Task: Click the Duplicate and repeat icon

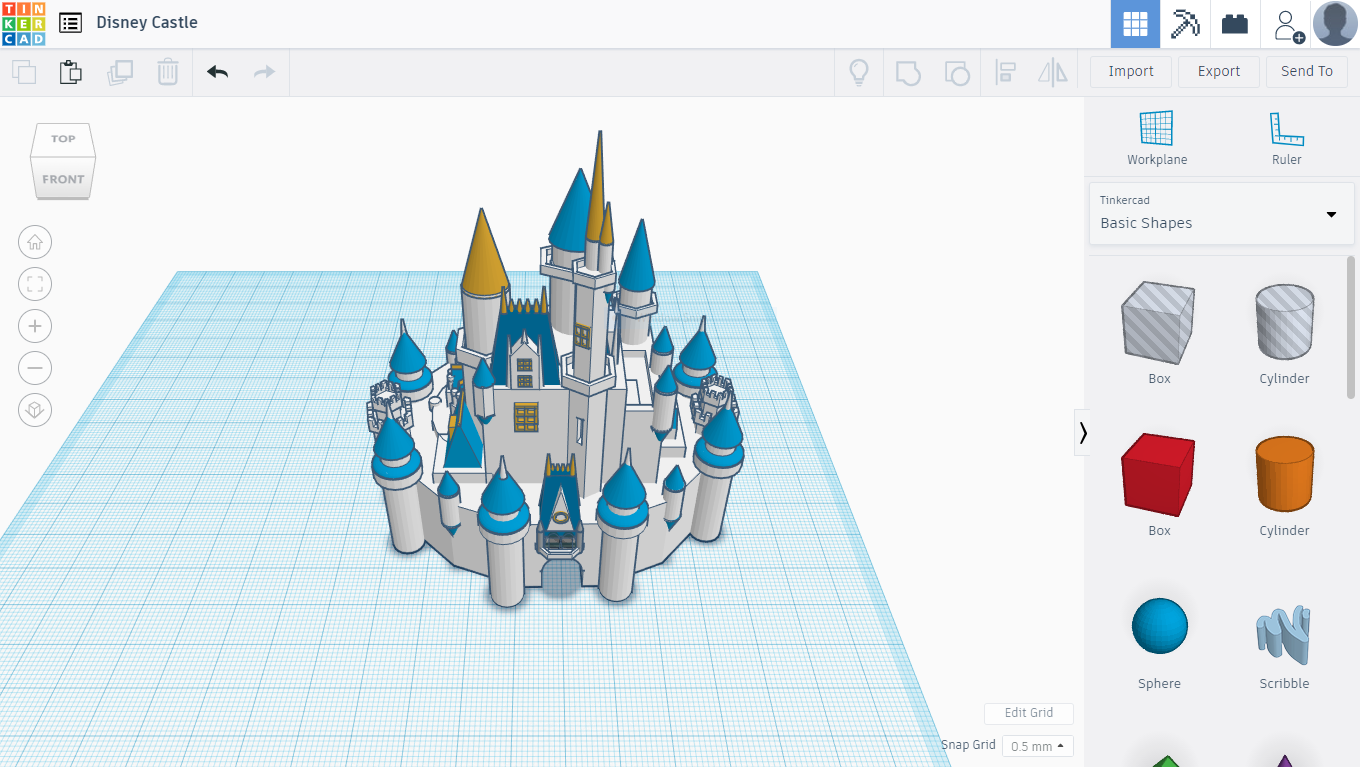Action: pos(120,72)
